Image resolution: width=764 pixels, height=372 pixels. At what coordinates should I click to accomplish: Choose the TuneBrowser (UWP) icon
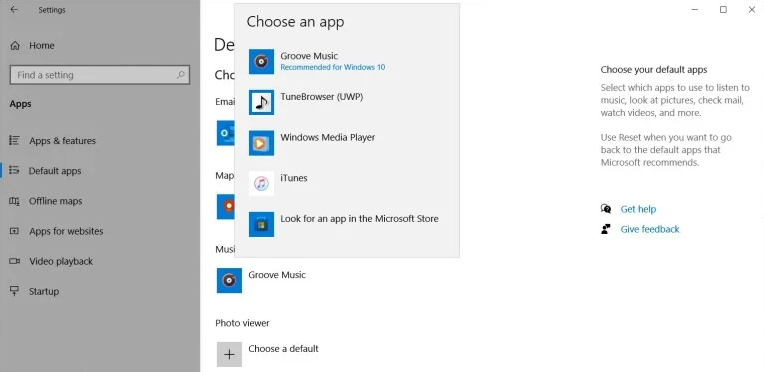[x=261, y=102]
